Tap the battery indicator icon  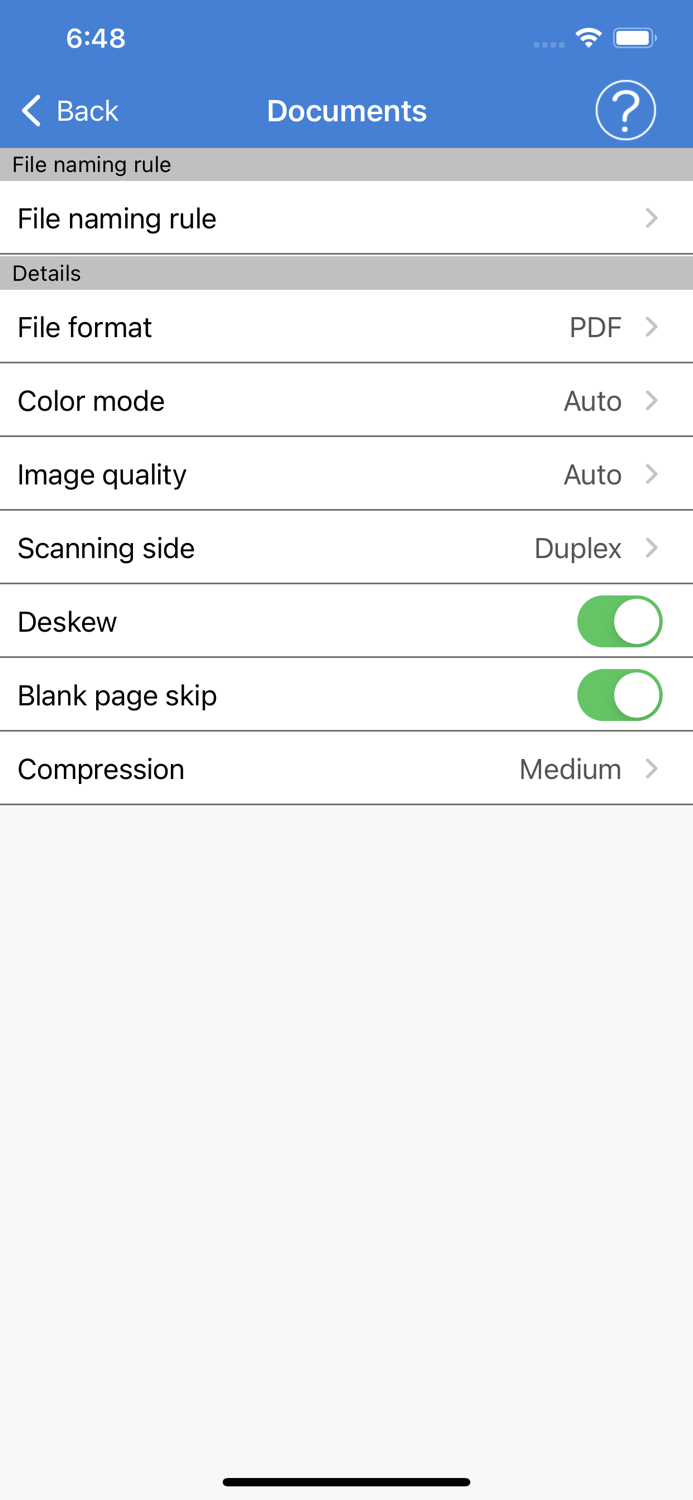pos(634,37)
